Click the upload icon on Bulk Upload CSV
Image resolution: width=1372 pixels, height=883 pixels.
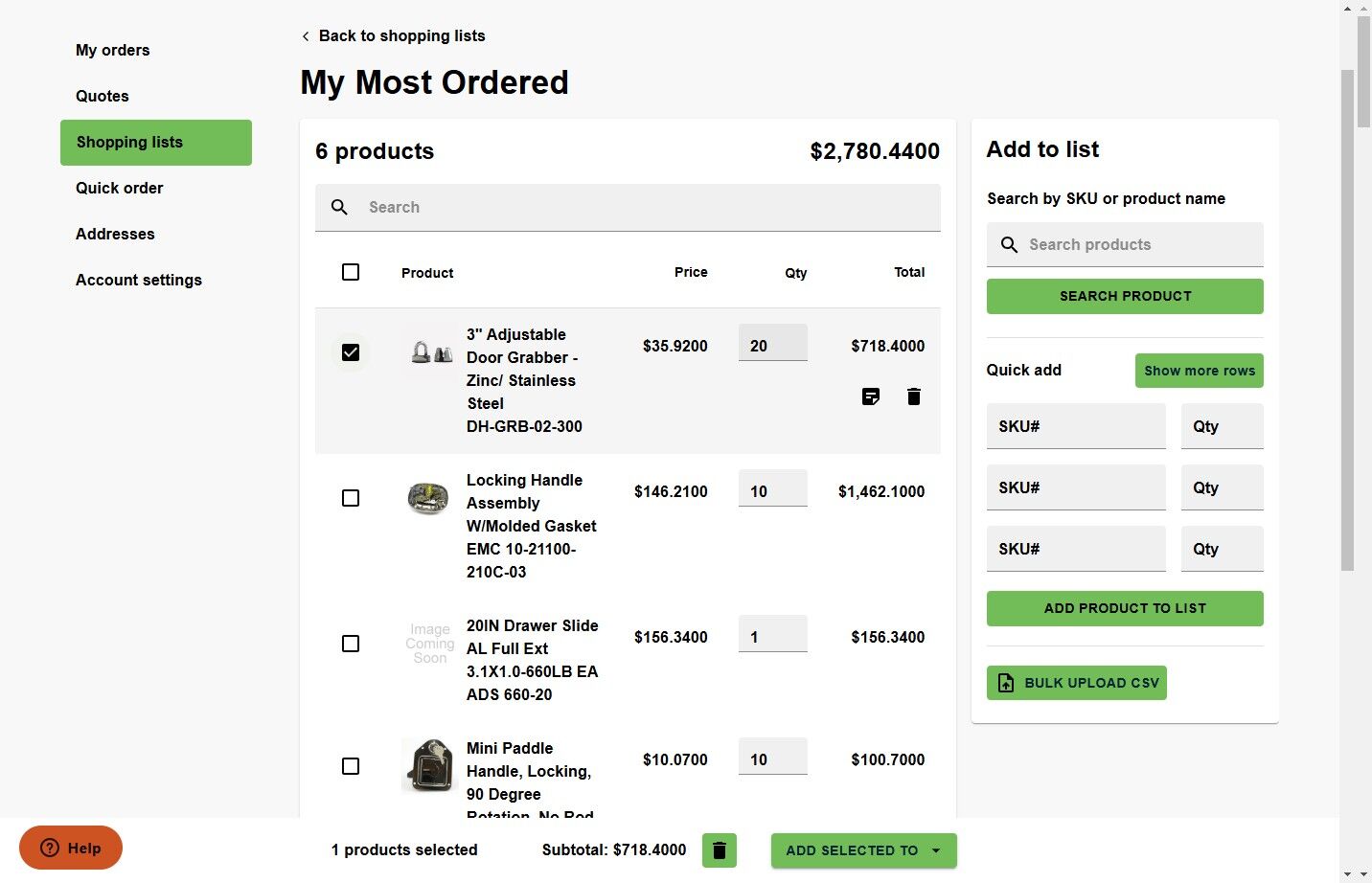point(1006,683)
